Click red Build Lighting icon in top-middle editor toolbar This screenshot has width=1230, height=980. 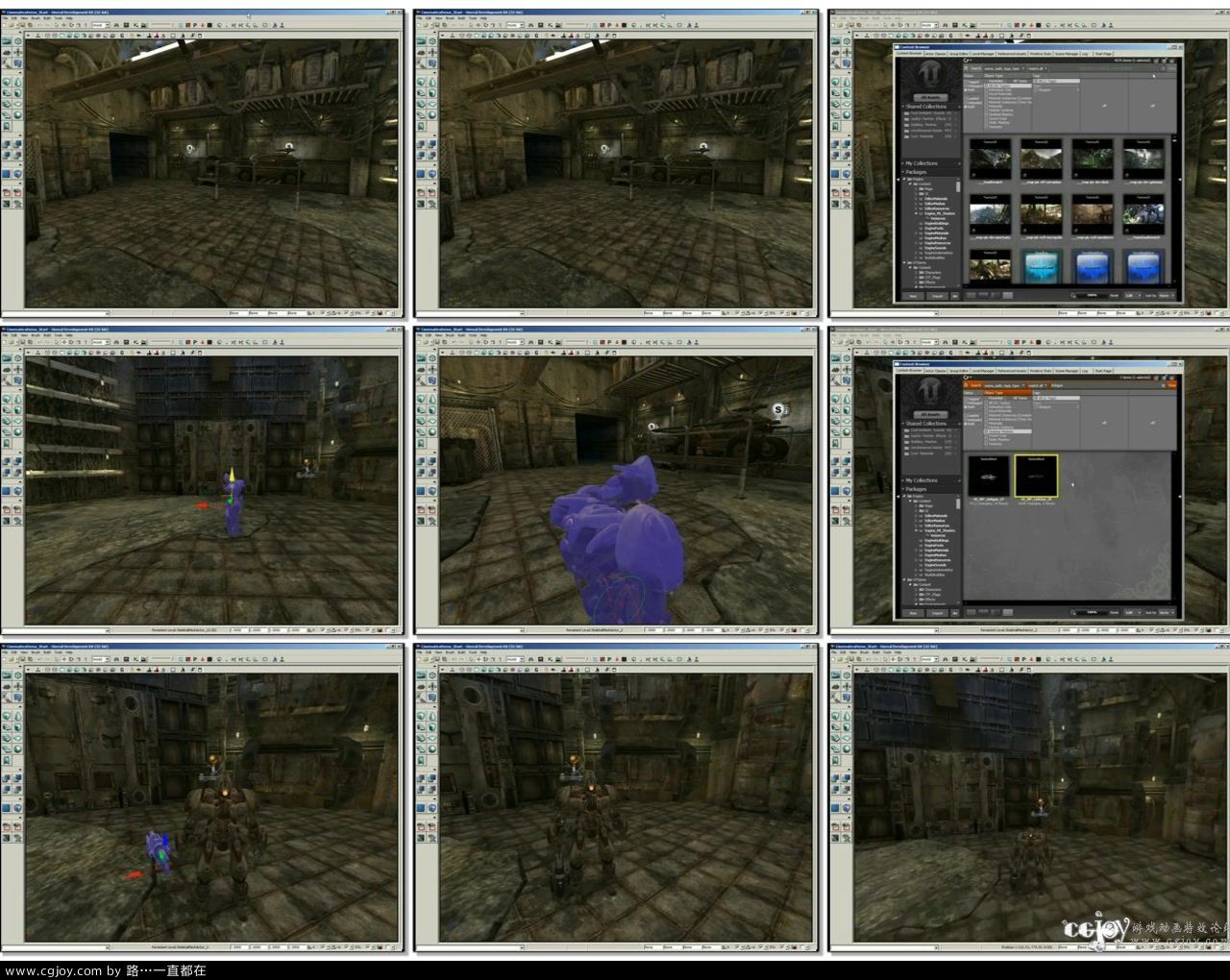(603, 25)
